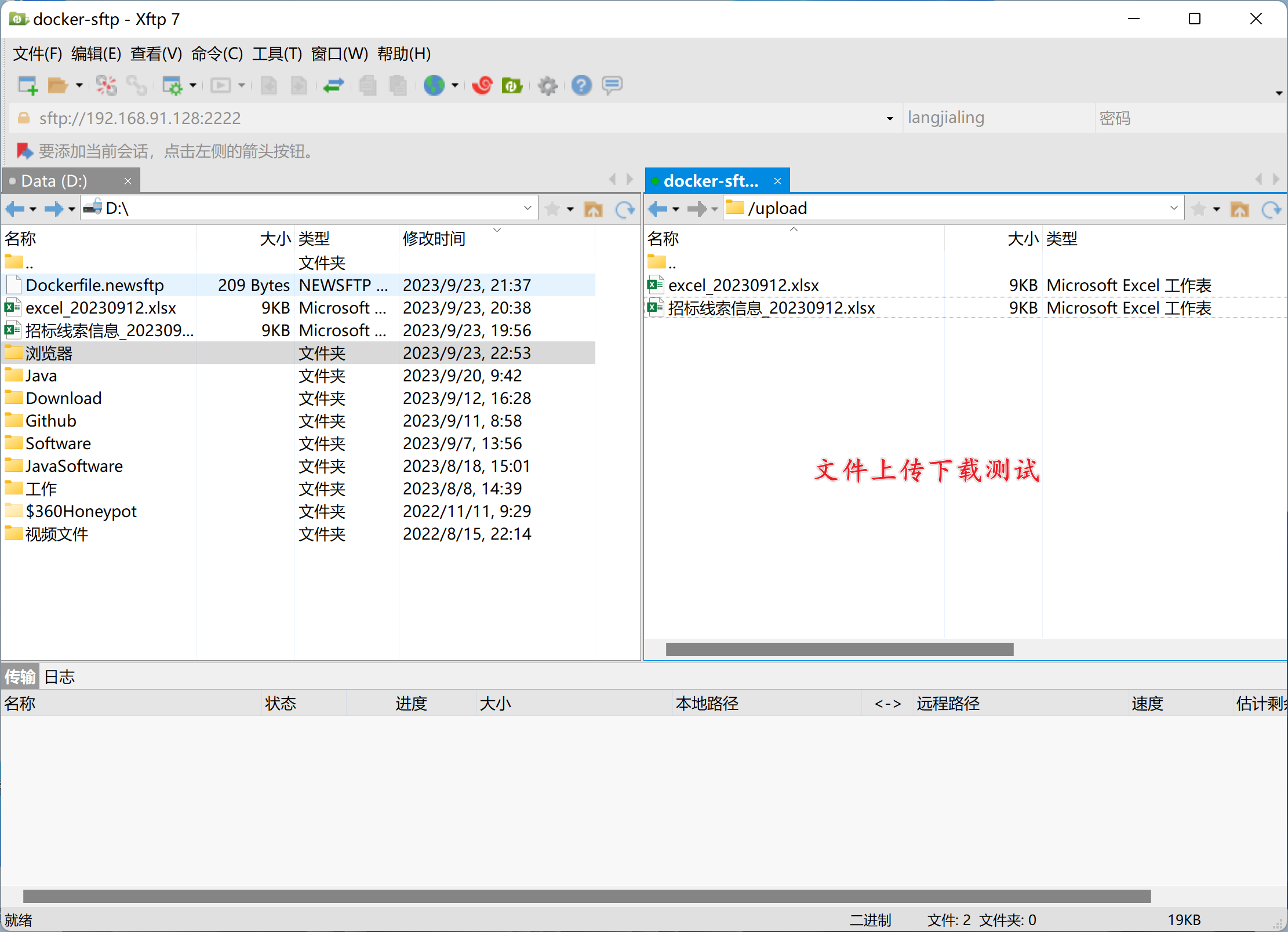1288x932 pixels.
Task: Select Dockerfile.newsftp in local pane
Action: (x=94, y=285)
